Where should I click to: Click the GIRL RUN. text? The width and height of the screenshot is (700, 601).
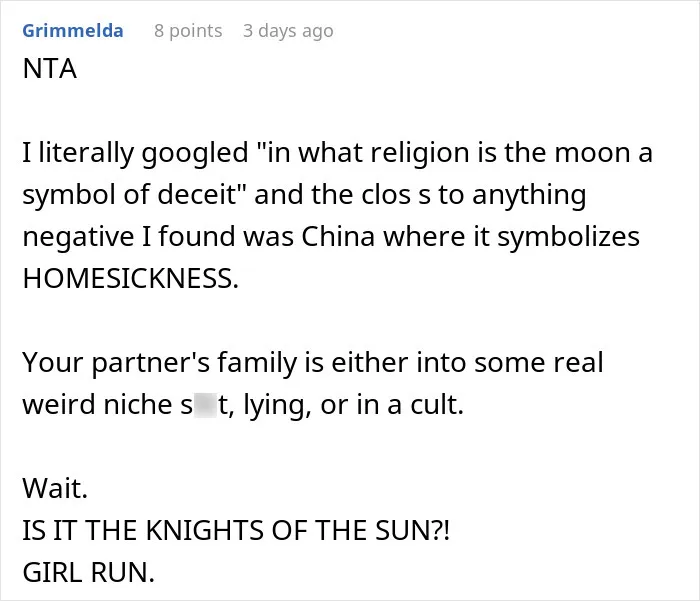click(x=88, y=572)
